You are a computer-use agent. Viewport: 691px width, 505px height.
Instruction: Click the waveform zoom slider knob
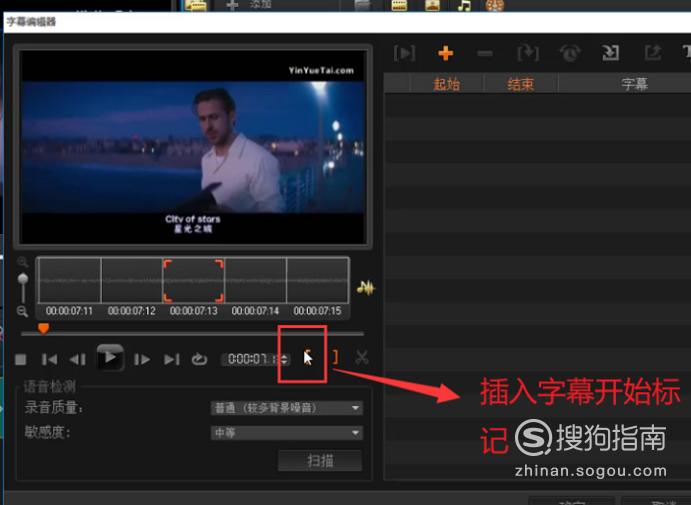click(x=23, y=279)
